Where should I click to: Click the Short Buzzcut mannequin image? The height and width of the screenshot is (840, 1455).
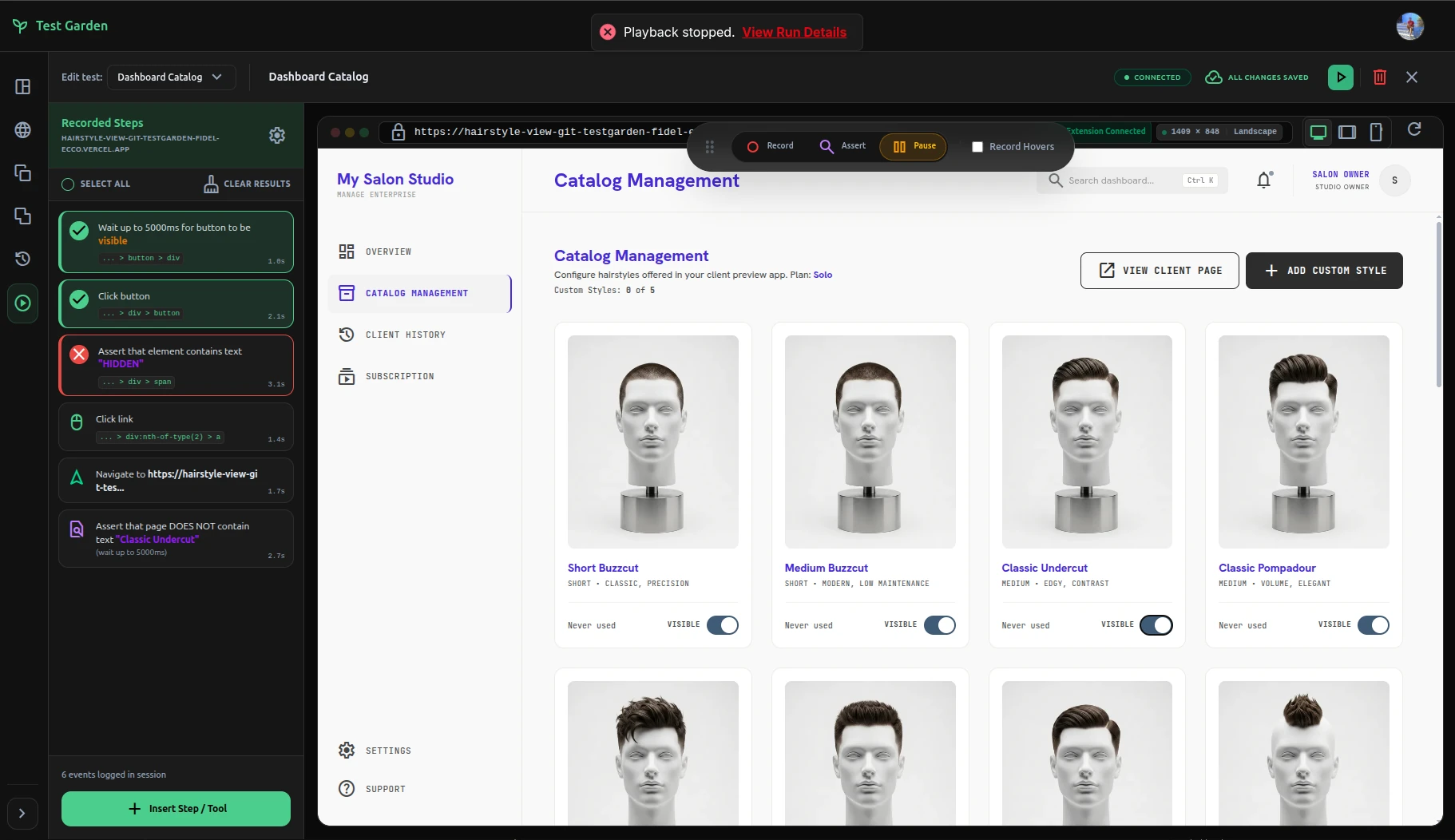(653, 442)
